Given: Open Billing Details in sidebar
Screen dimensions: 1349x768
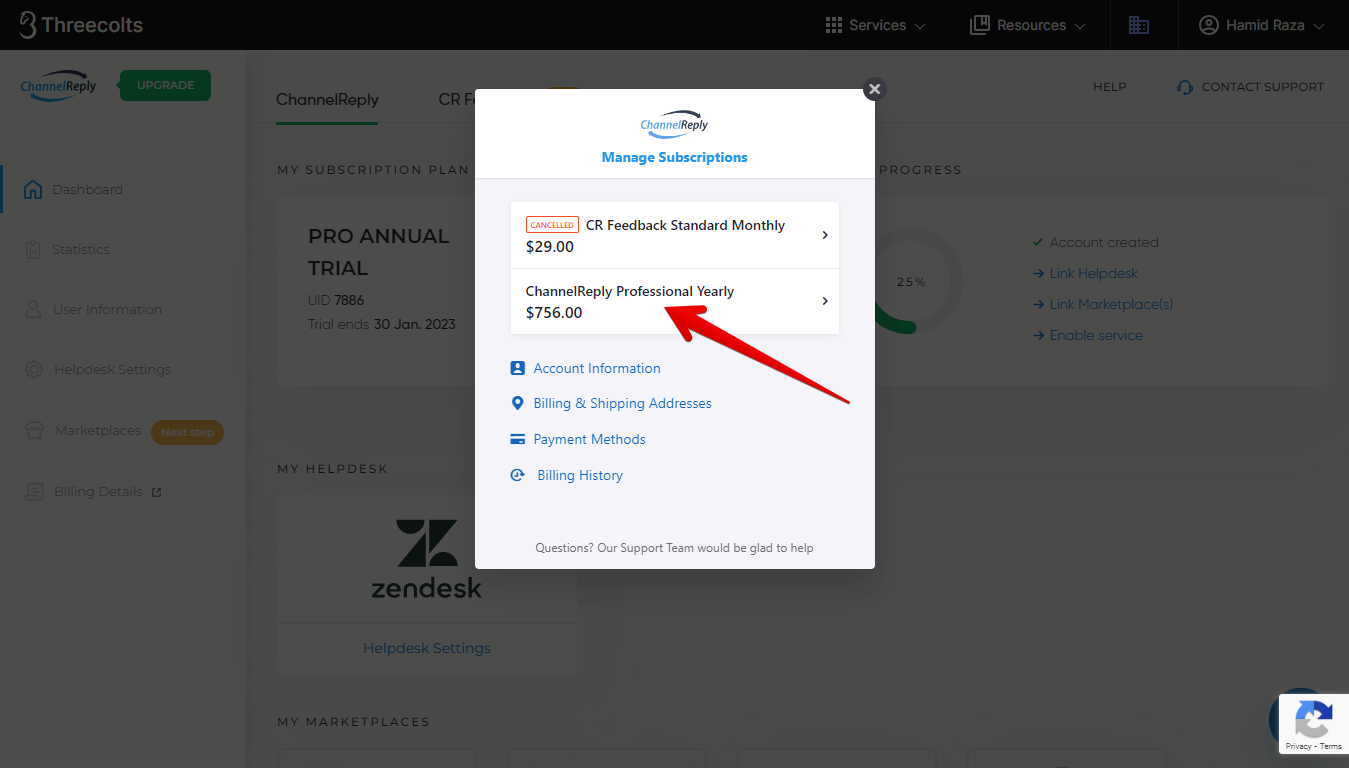Looking at the screenshot, I should [98, 491].
